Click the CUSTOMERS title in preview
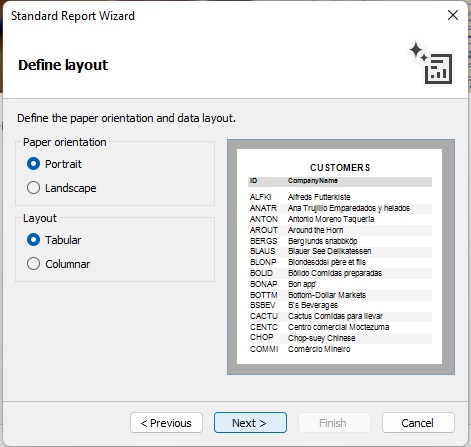 pos(340,167)
